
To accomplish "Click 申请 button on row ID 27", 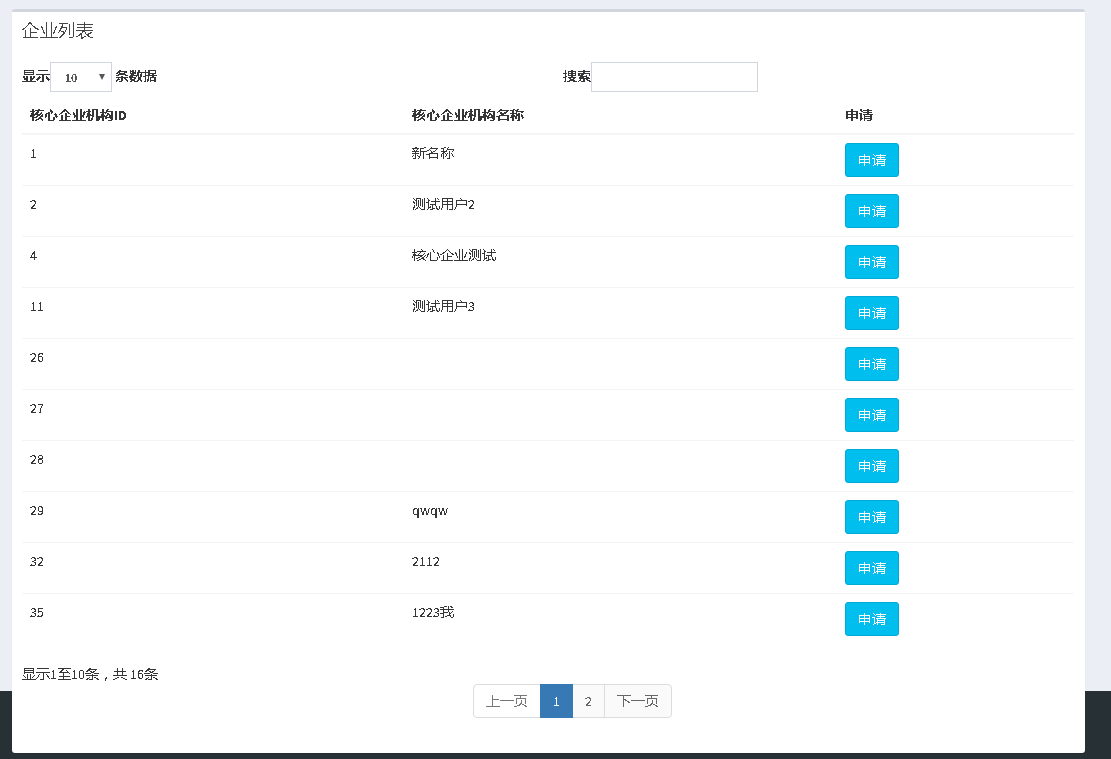I will pos(871,414).
